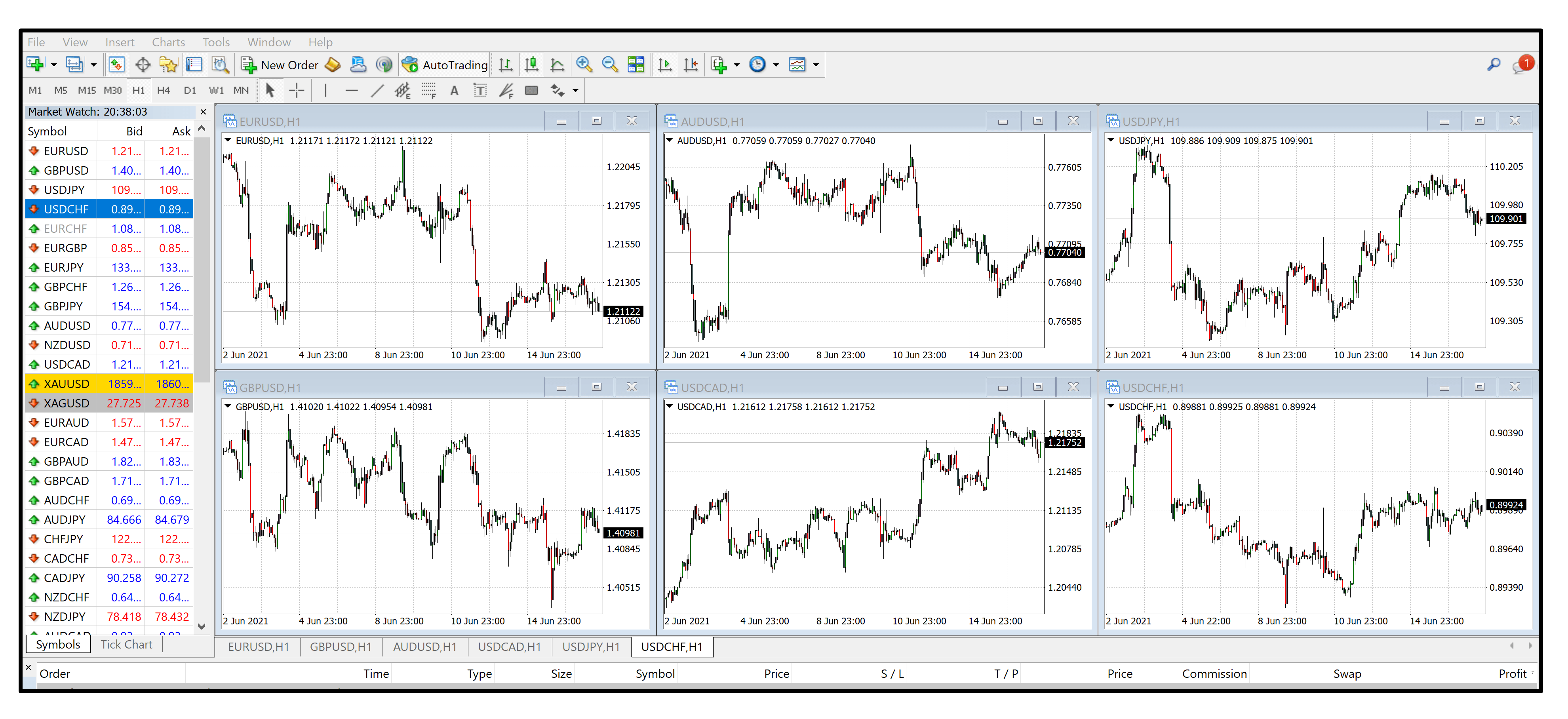
Task: Click the New Order button
Action: click(280, 65)
